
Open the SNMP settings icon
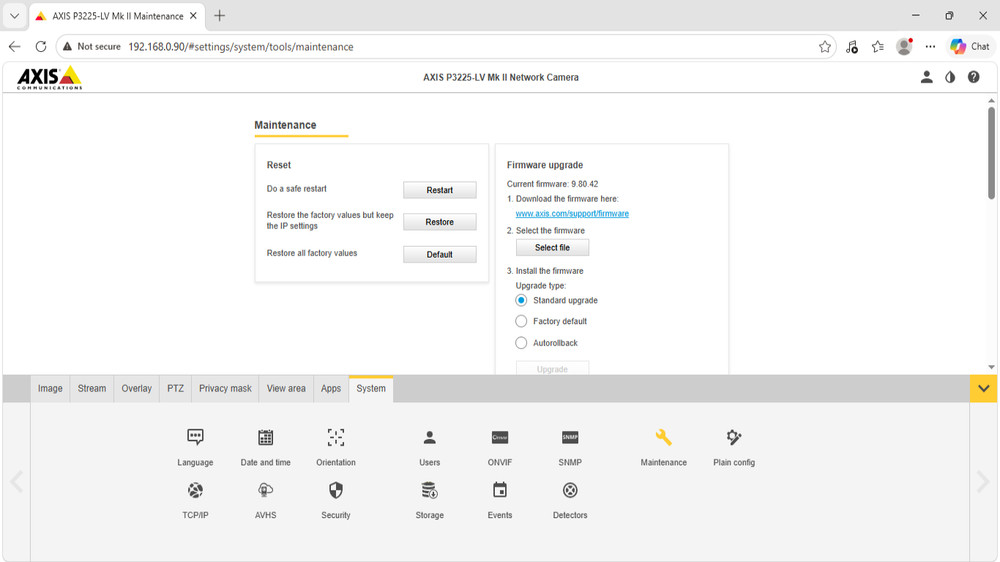pos(570,438)
